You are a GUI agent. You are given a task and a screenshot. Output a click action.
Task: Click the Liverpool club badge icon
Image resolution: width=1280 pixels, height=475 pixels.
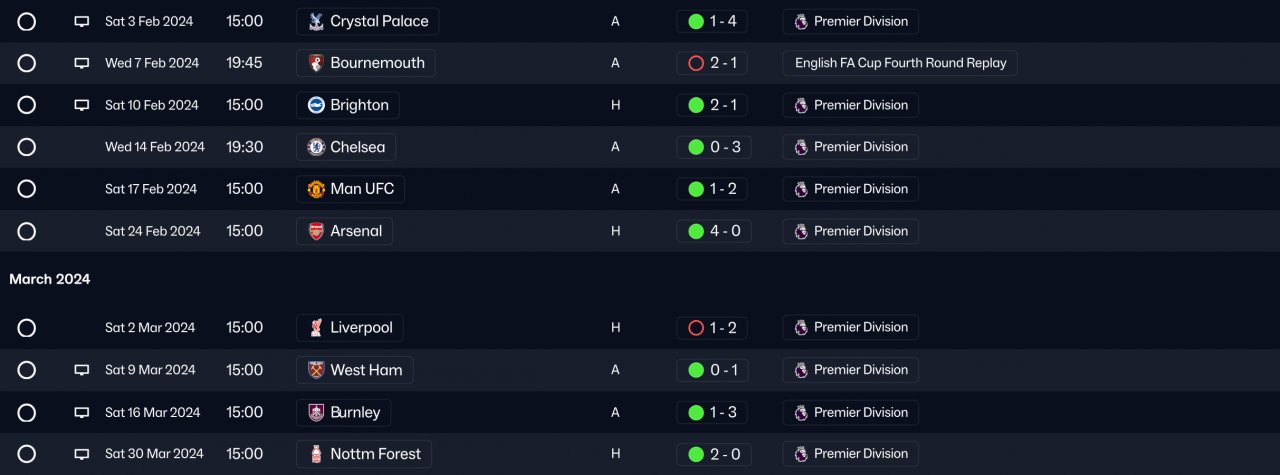click(x=316, y=327)
